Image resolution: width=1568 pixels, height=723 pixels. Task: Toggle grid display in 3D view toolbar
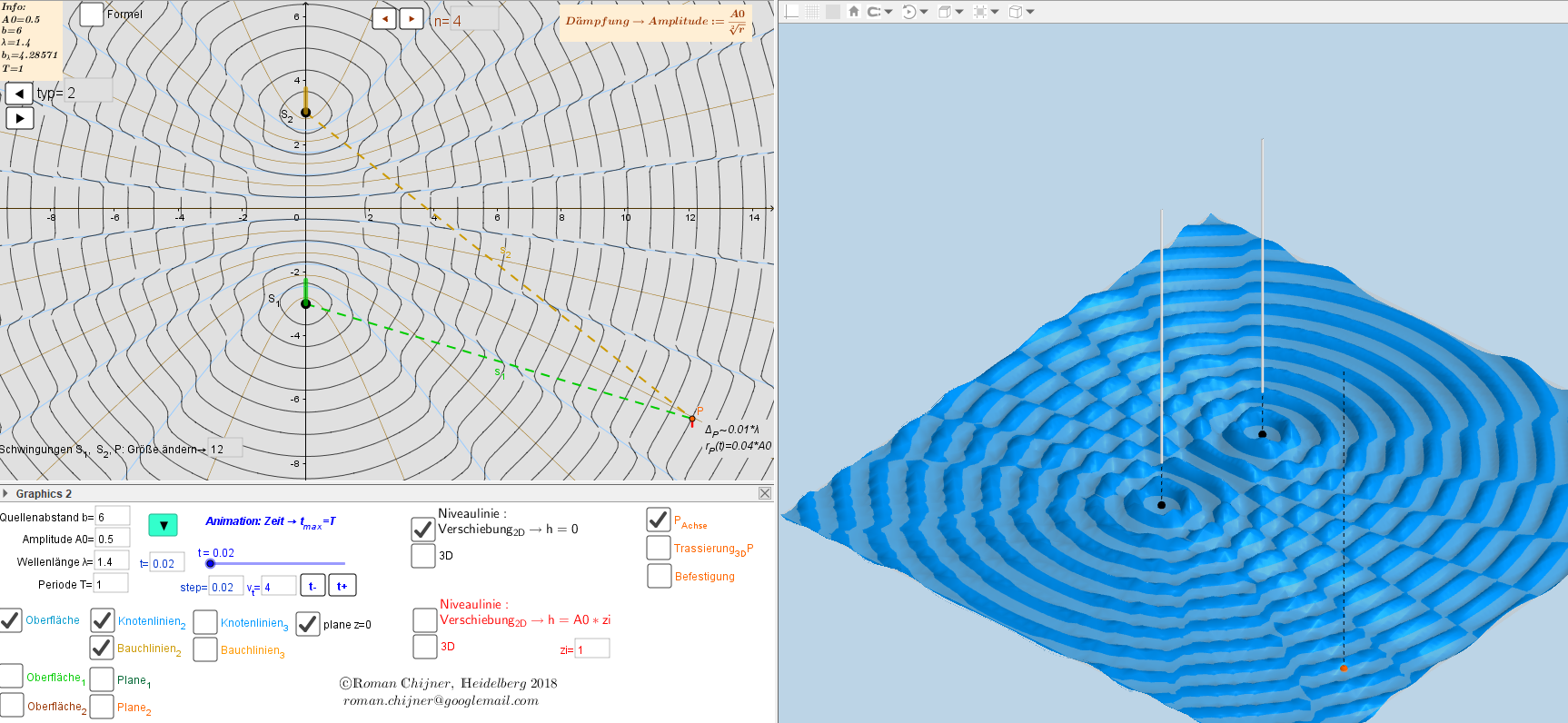812,11
